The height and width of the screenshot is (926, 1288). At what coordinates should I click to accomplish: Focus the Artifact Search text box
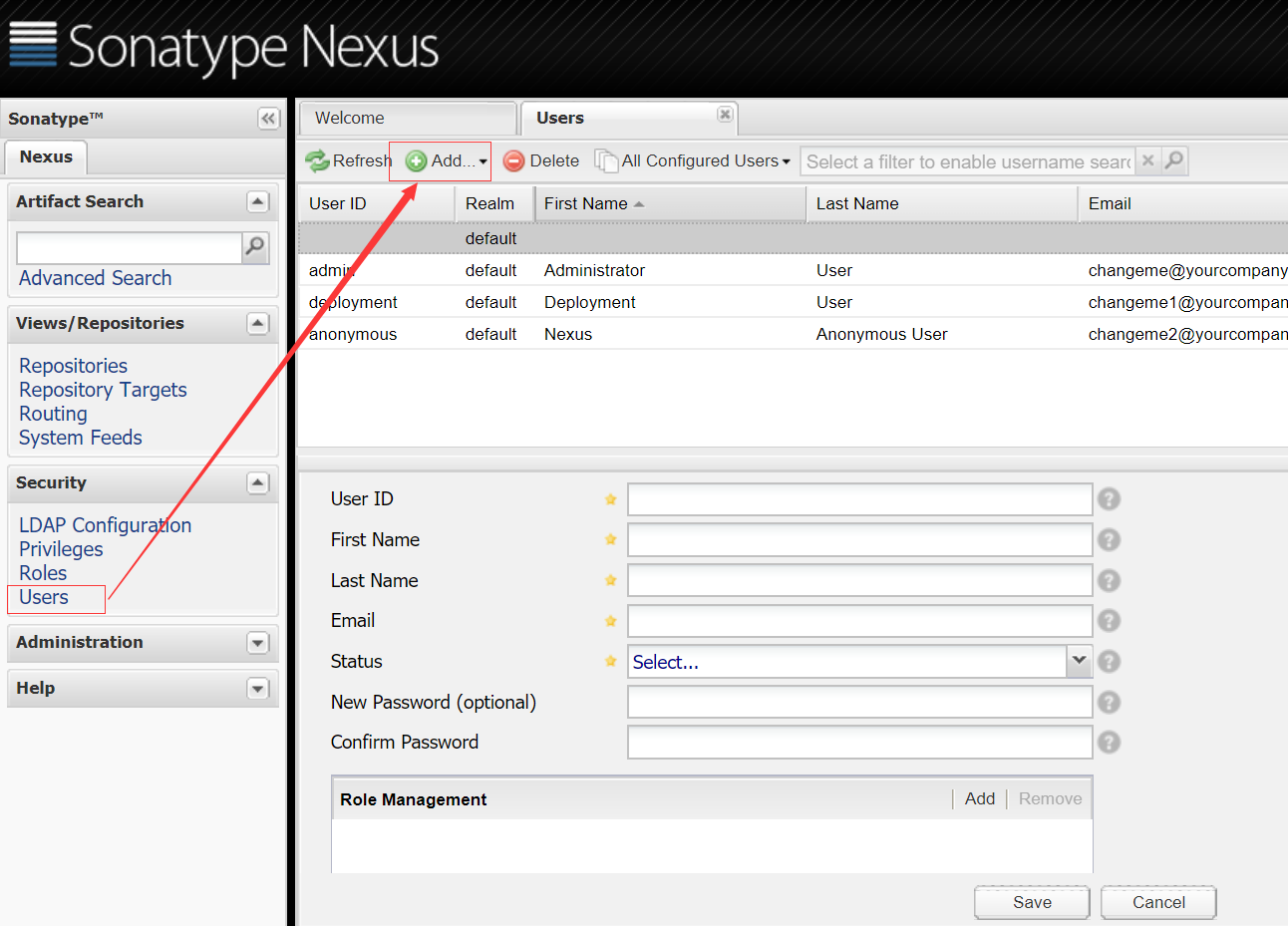(130, 247)
